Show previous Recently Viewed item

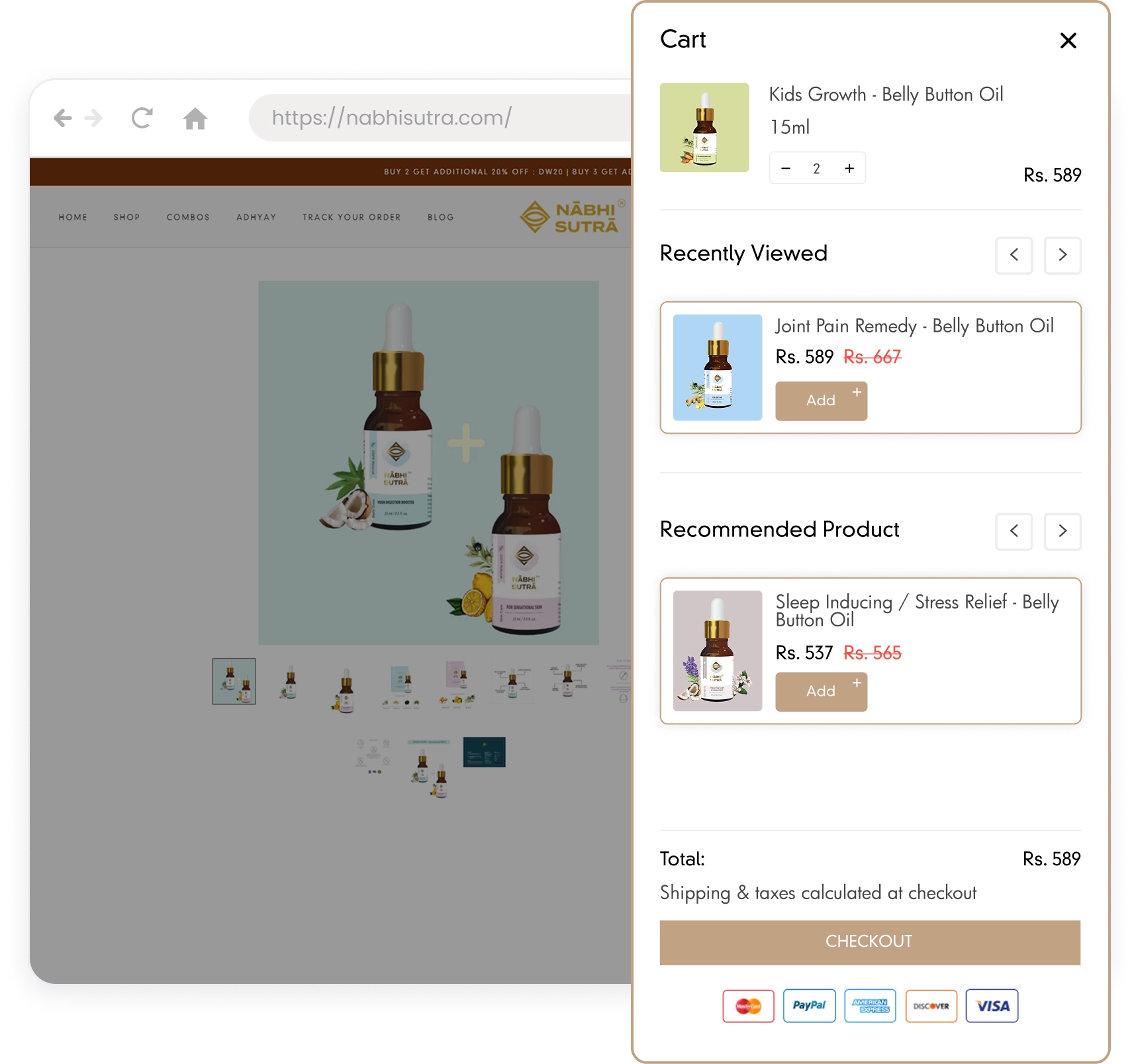(x=1014, y=255)
